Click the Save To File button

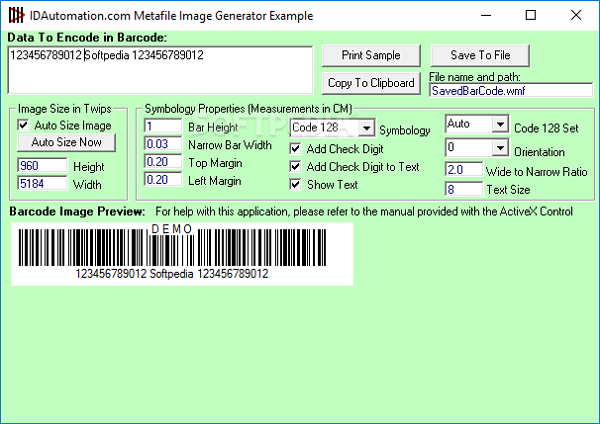[479, 55]
